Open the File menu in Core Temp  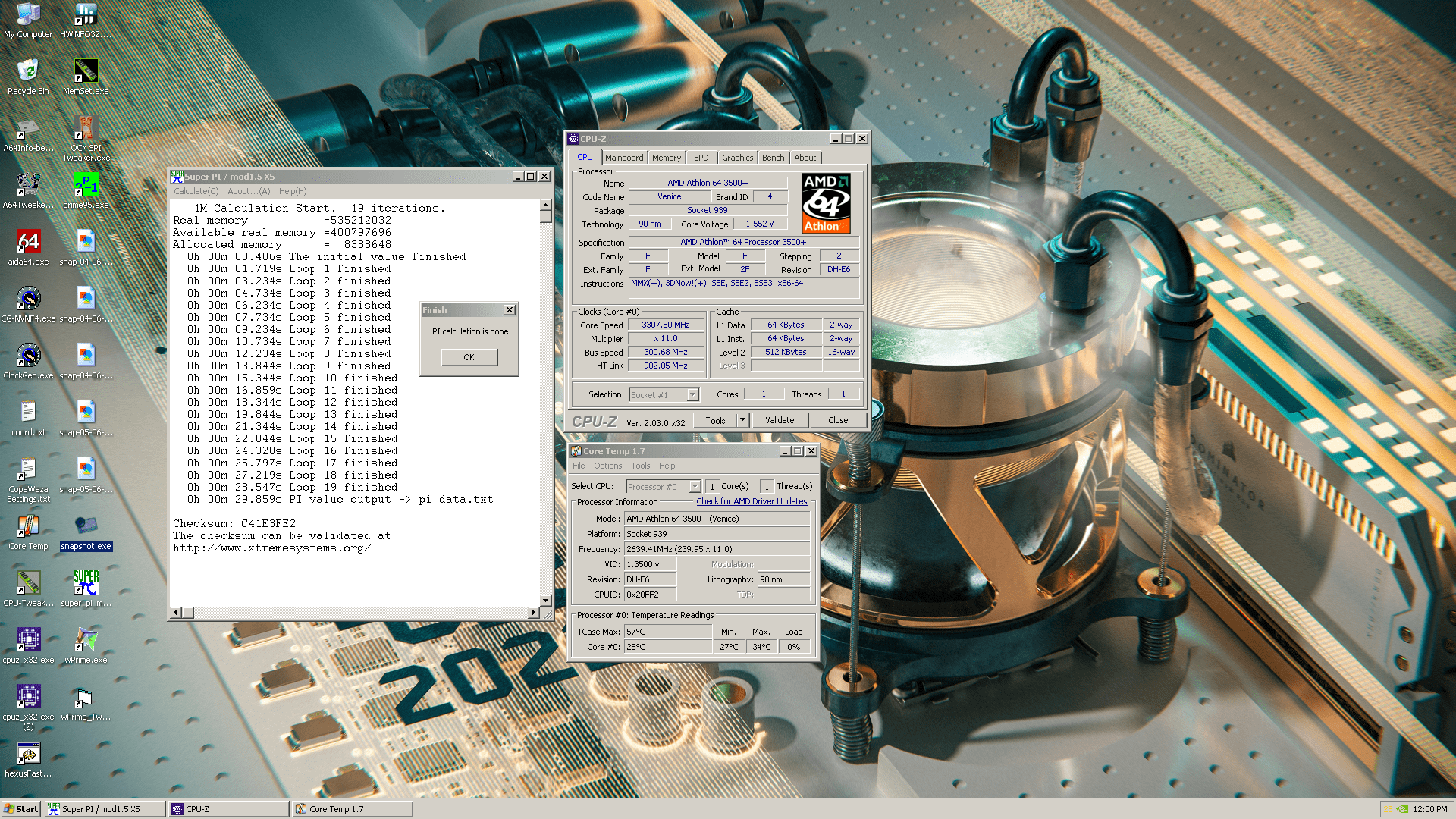tap(579, 466)
